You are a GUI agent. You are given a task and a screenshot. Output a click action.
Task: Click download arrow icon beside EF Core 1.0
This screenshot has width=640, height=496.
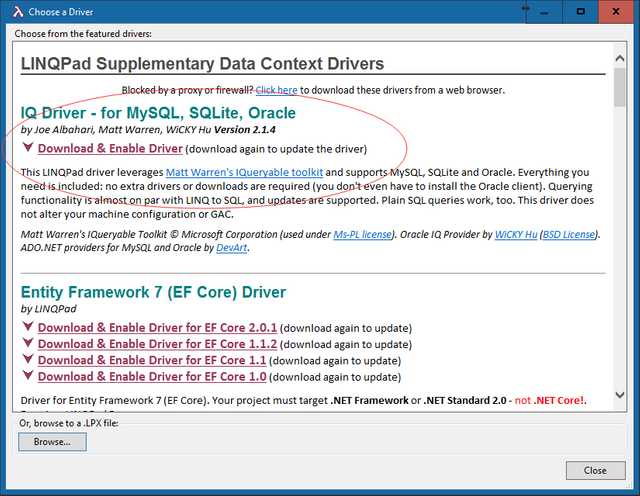click(x=28, y=375)
